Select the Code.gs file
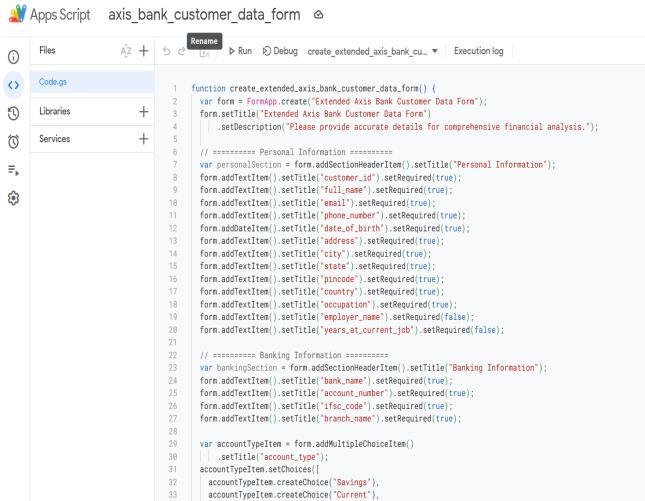645x501 pixels. point(92,82)
